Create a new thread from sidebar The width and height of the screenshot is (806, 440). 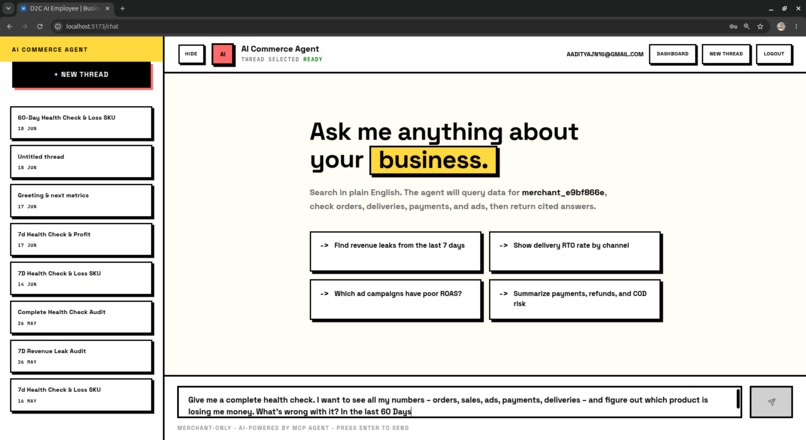[x=81, y=75]
